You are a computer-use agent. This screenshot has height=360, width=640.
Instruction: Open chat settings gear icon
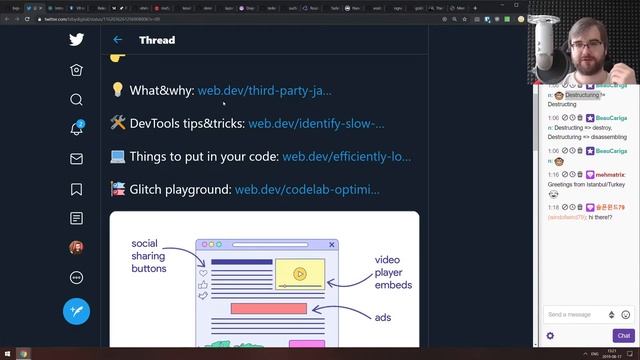click(x=550, y=336)
